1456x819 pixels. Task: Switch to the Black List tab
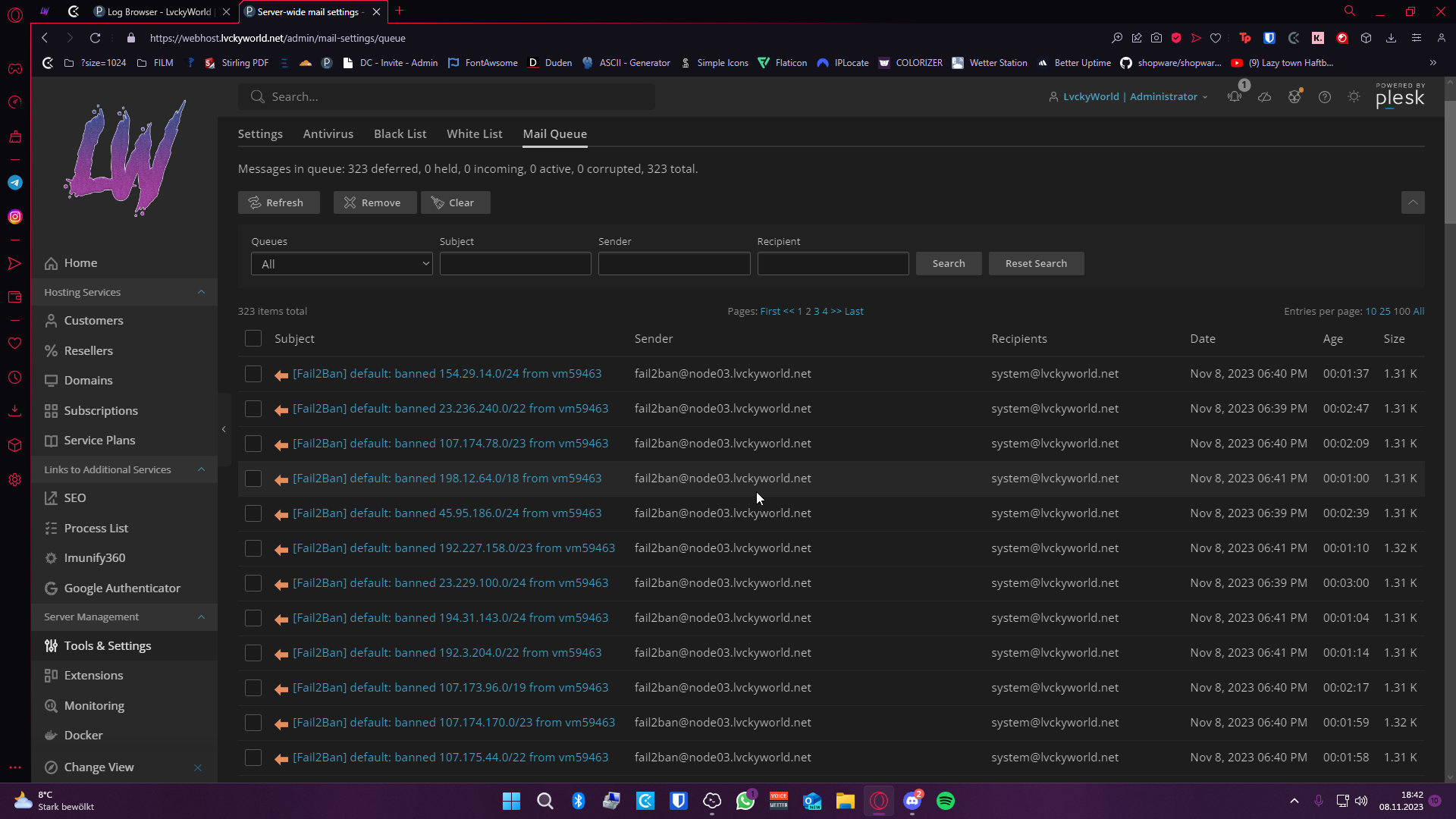point(400,133)
